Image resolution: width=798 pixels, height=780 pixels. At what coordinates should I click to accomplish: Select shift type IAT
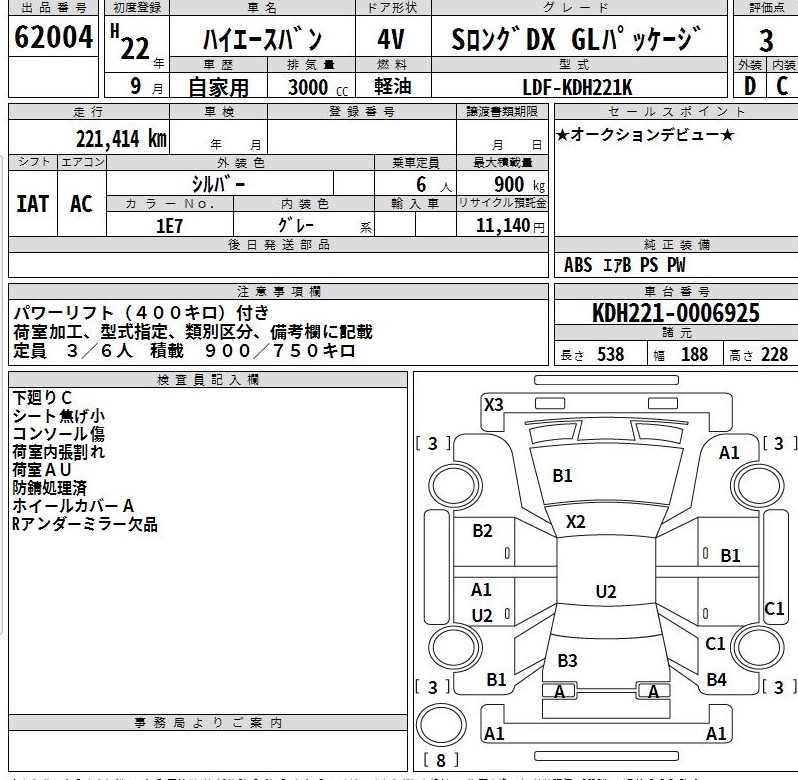[33, 204]
